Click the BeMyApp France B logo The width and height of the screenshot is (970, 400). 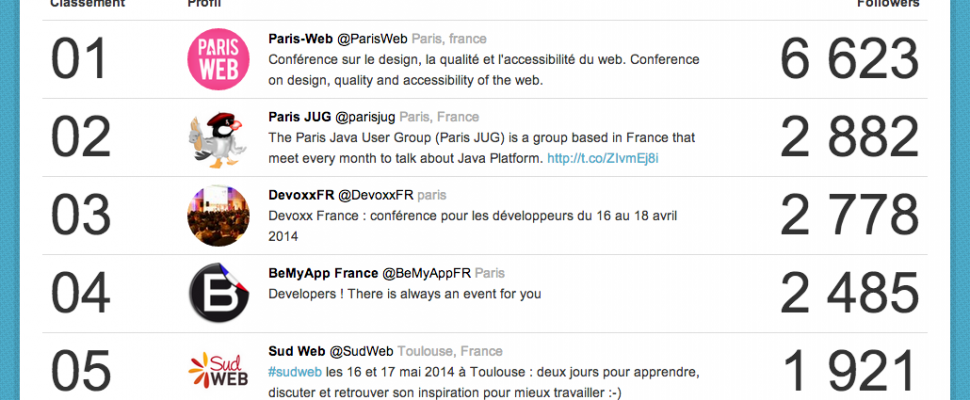[218, 293]
